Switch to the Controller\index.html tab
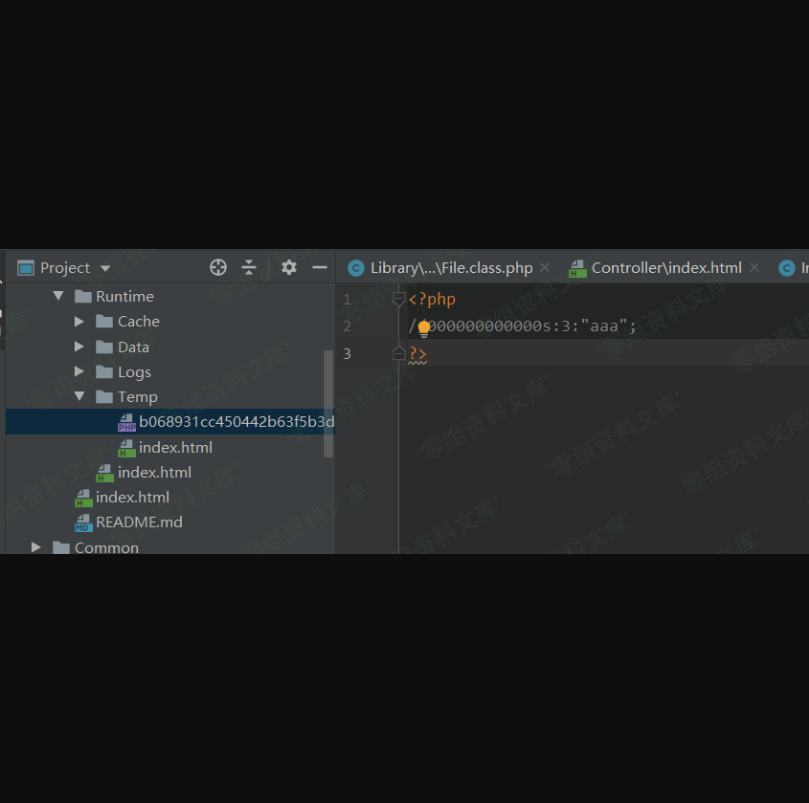Image resolution: width=809 pixels, height=803 pixels. (x=665, y=268)
